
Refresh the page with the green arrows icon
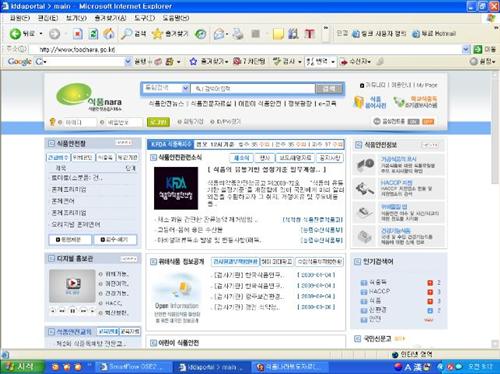point(93,34)
